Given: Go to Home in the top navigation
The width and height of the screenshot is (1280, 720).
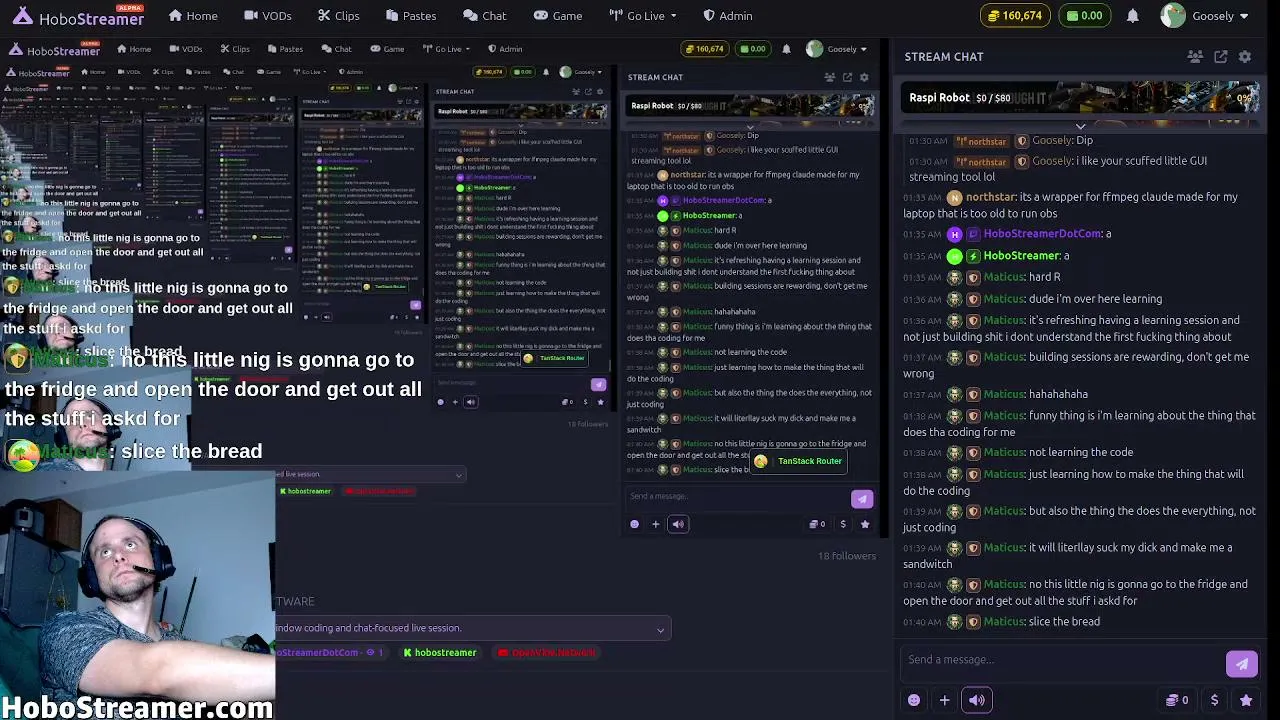Looking at the screenshot, I should pyautogui.click(x=193, y=16).
